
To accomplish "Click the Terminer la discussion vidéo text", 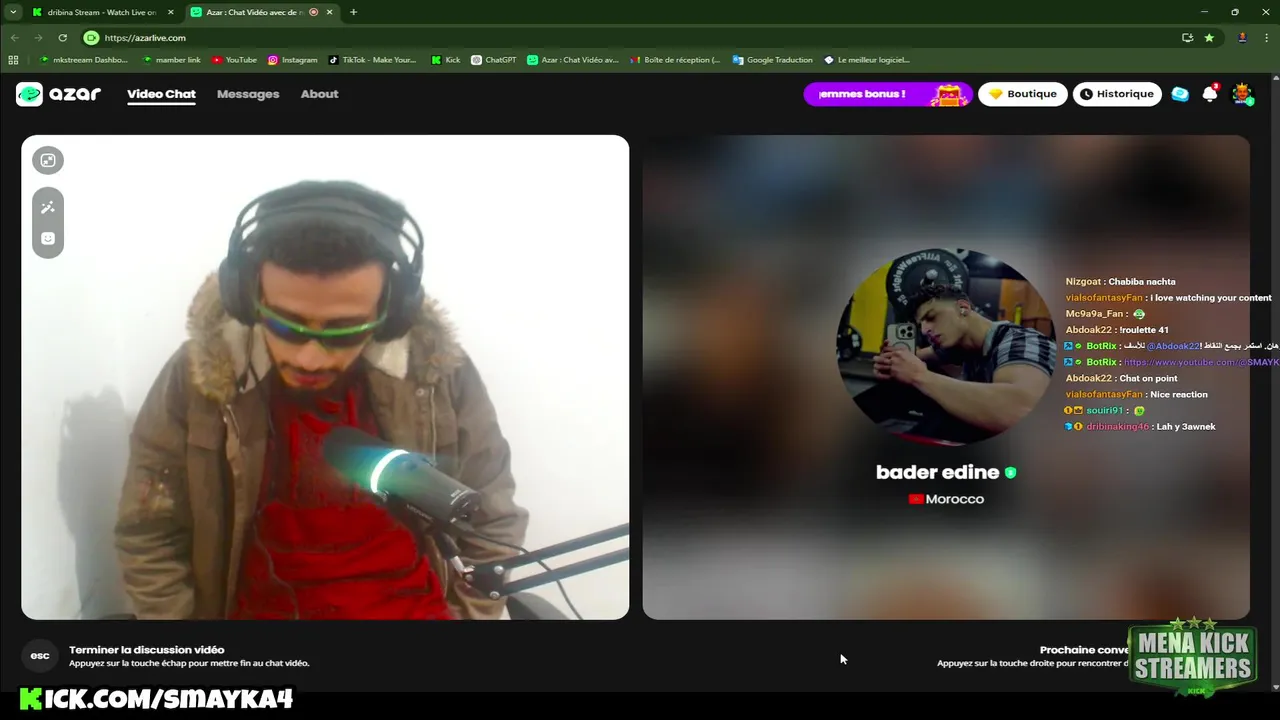I will [146, 650].
